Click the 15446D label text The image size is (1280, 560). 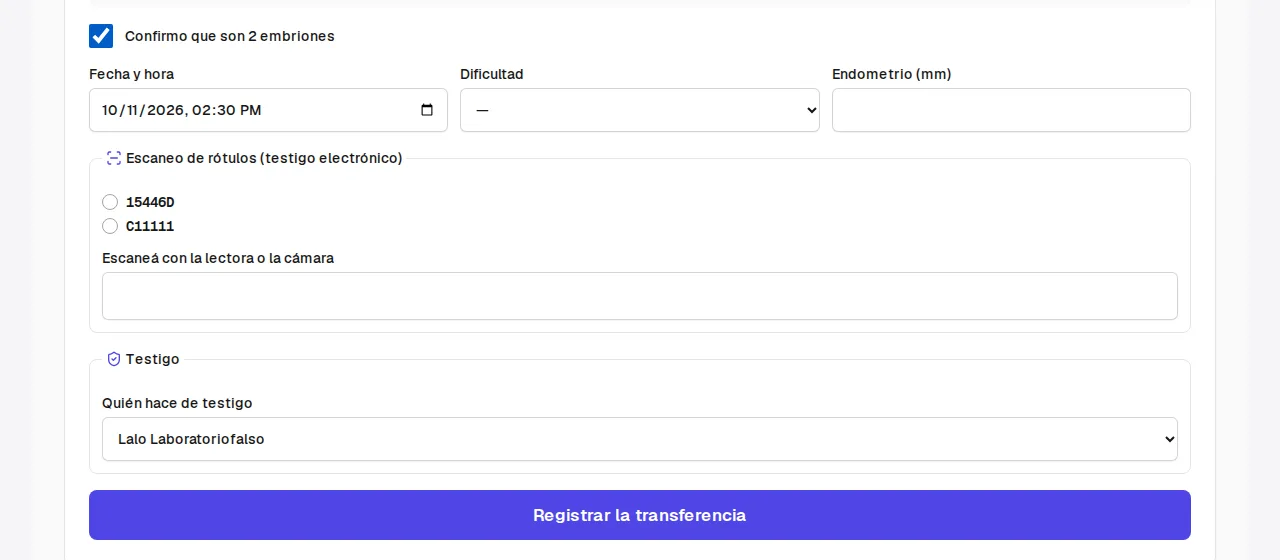(x=150, y=202)
